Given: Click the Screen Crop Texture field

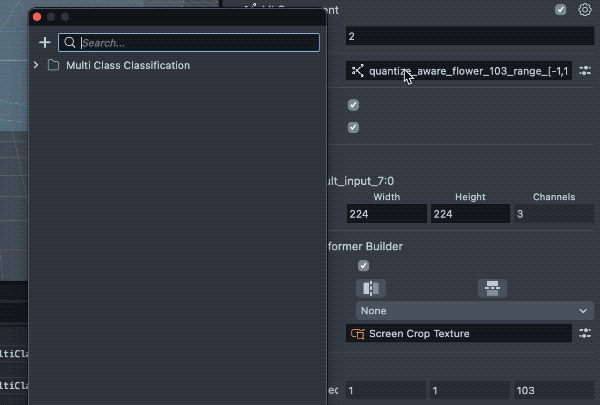Looking at the screenshot, I should (x=459, y=333).
